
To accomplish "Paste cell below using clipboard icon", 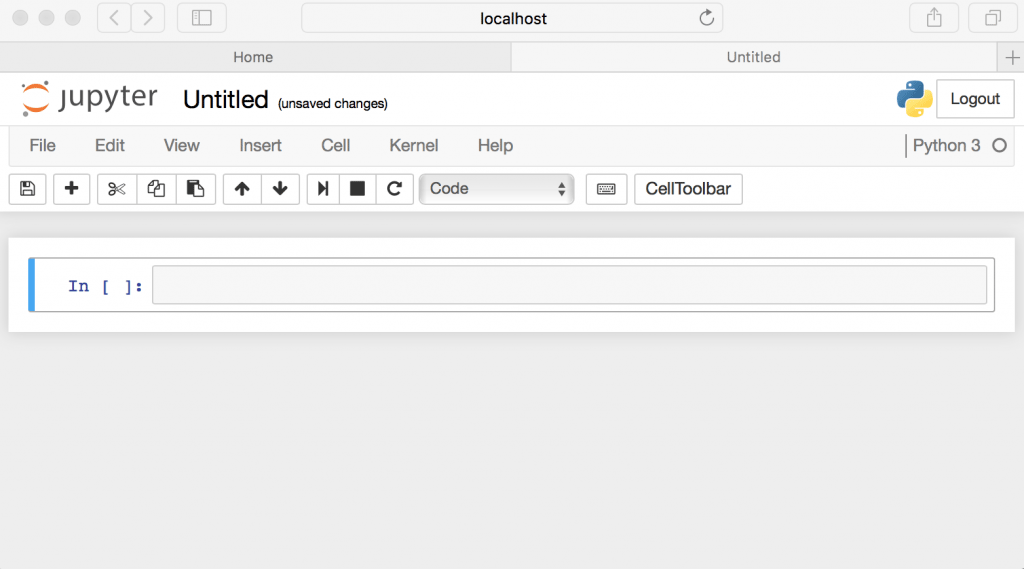I will (x=196, y=189).
